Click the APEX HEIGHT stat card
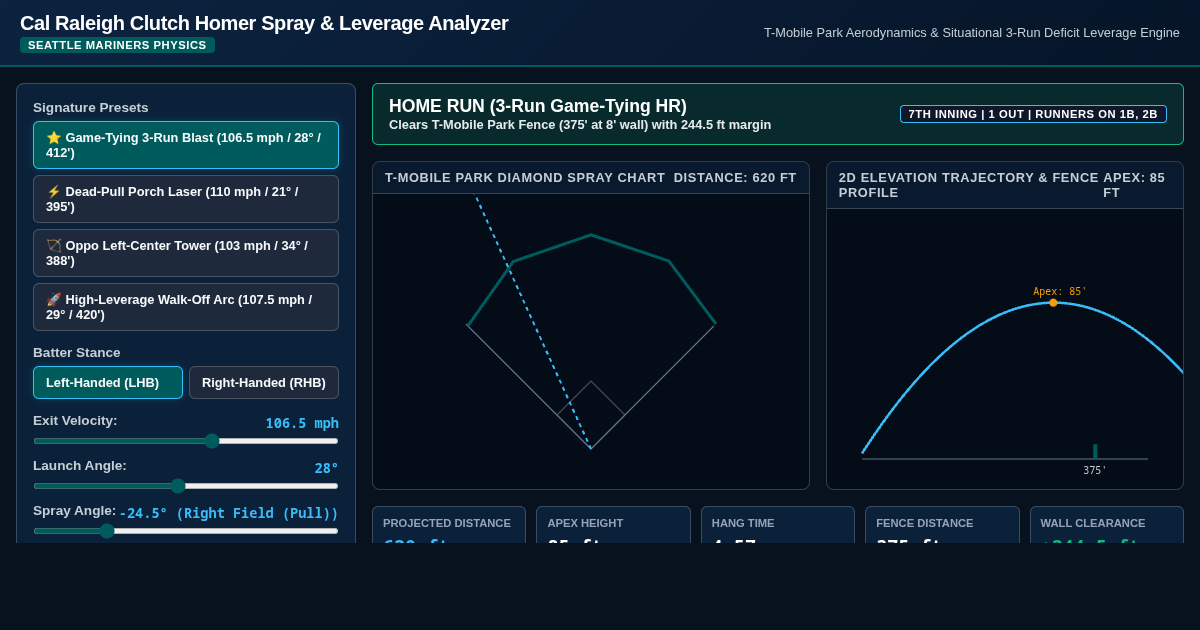 (x=613, y=525)
